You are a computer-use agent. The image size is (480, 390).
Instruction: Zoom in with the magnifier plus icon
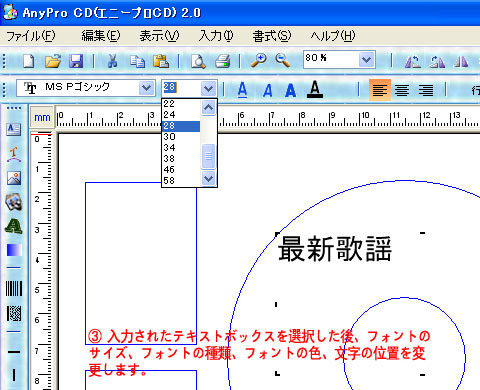point(258,61)
